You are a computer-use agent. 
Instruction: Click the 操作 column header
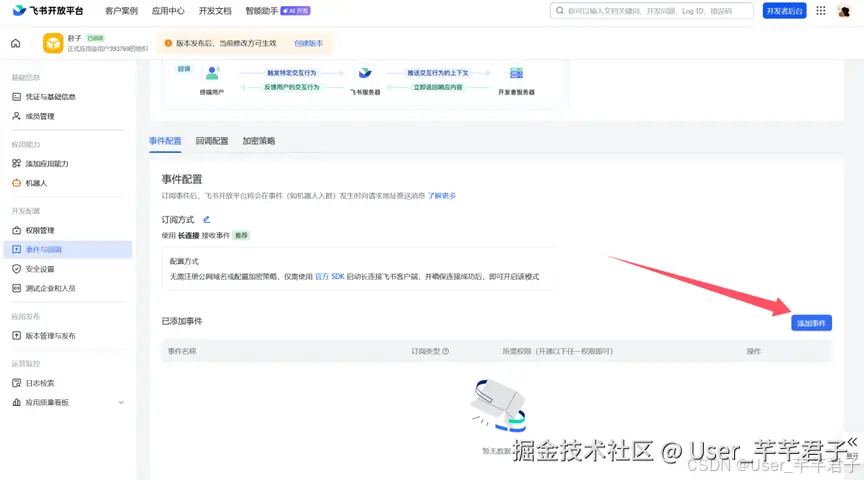(753, 351)
